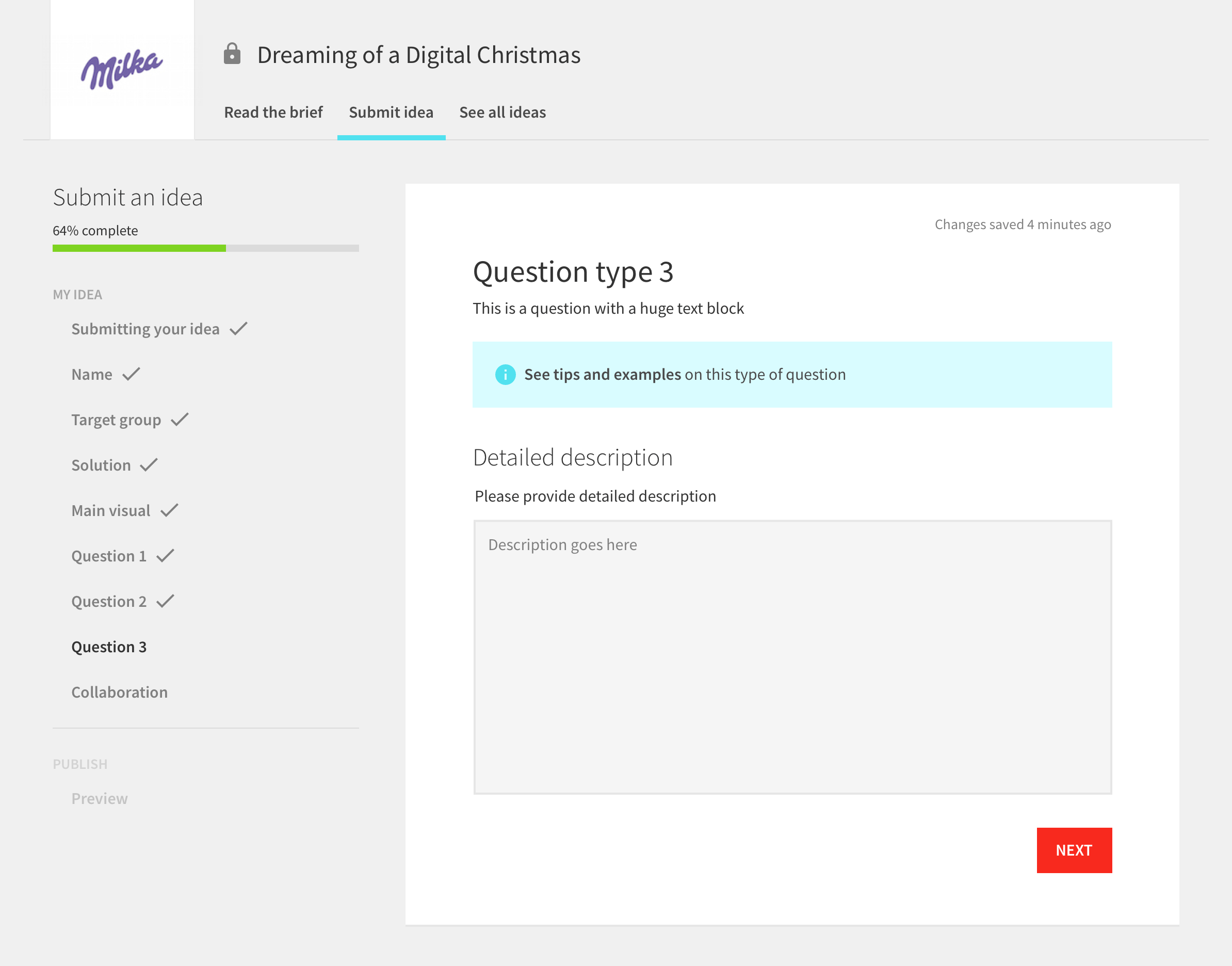Go to Collaboration step in sidebar
This screenshot has width=1232, height=966.
119,693
